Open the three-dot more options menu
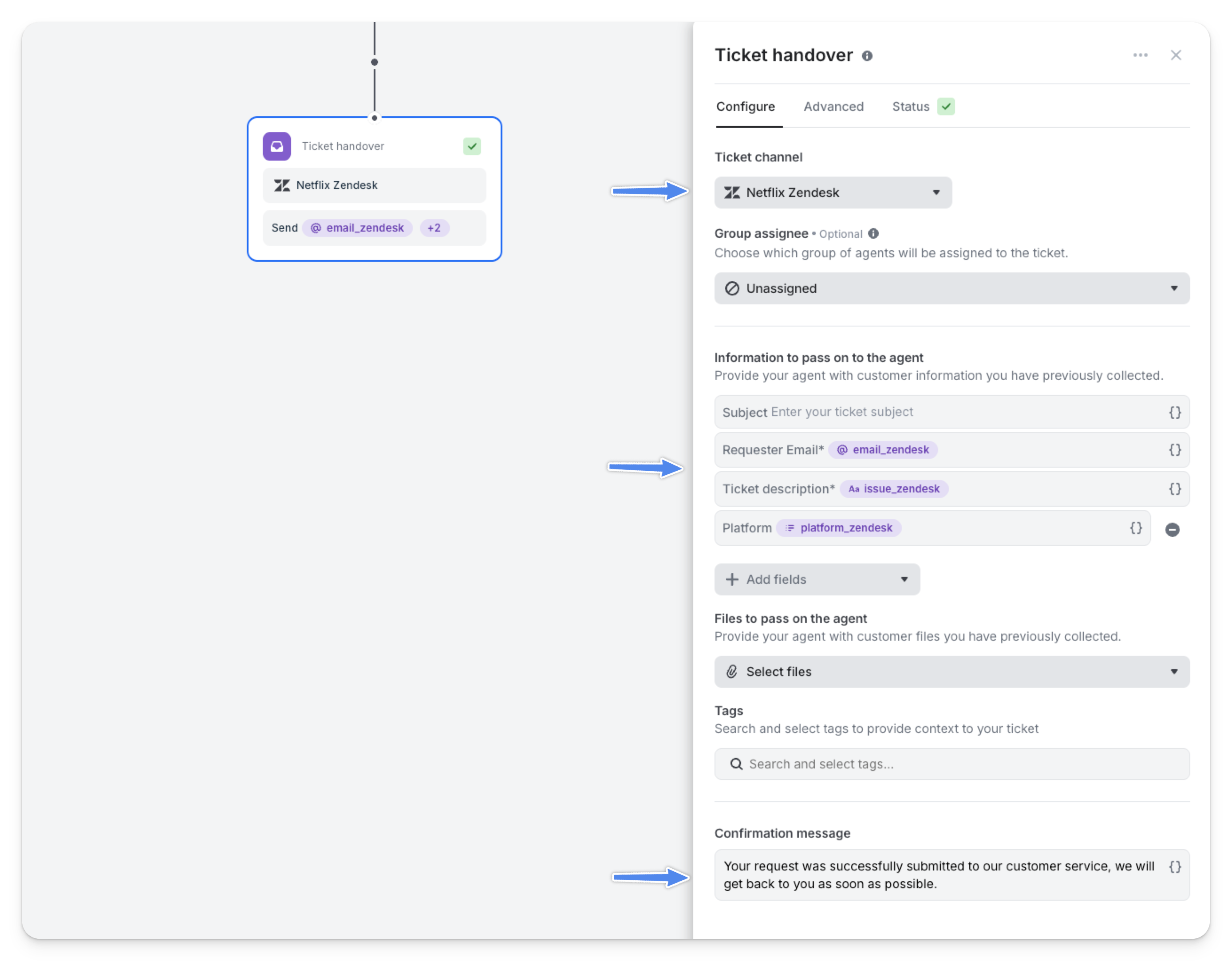 tap(1140, 55)
